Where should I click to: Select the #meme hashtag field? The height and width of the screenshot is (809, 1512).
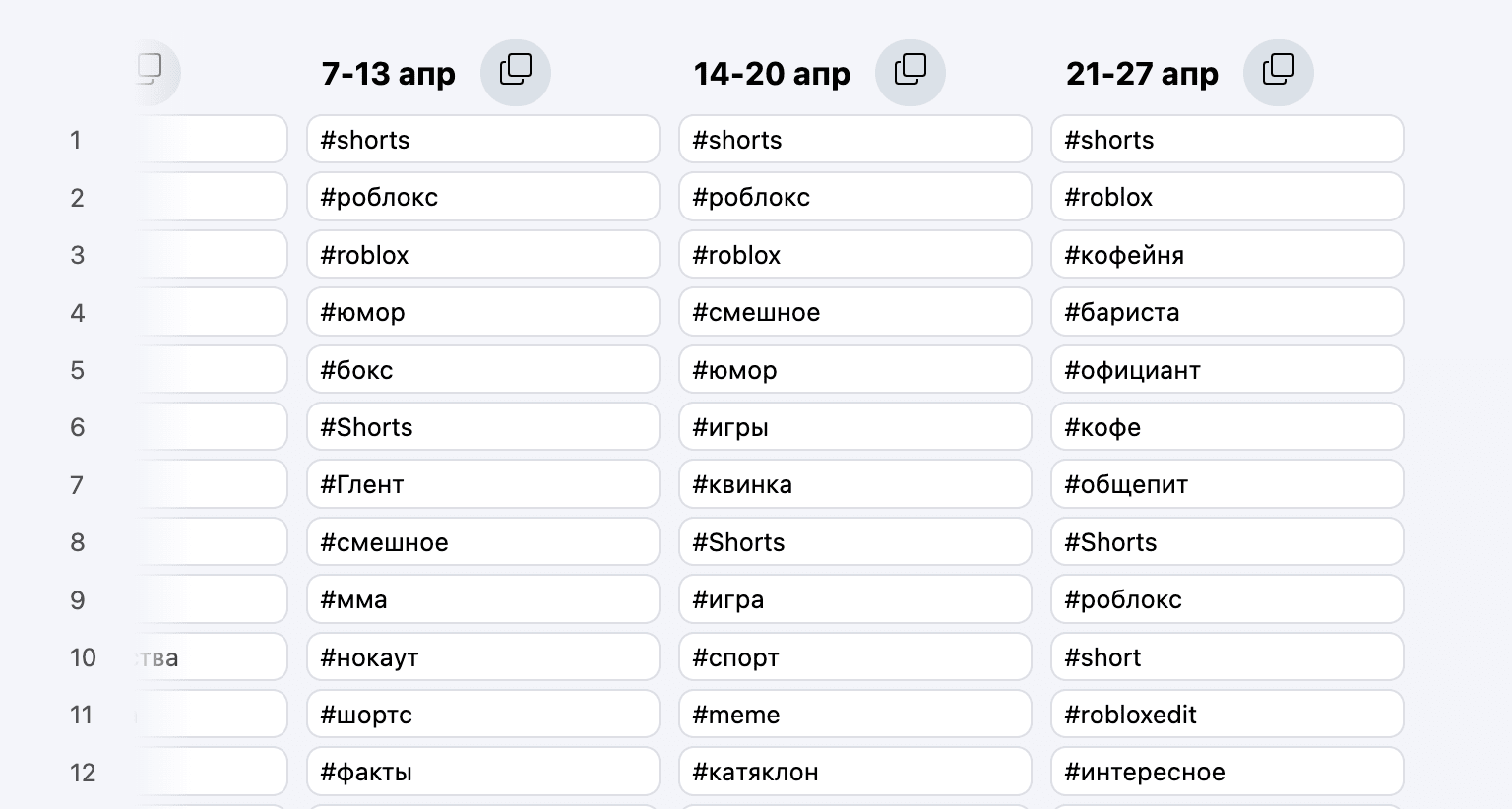(854, 715)
